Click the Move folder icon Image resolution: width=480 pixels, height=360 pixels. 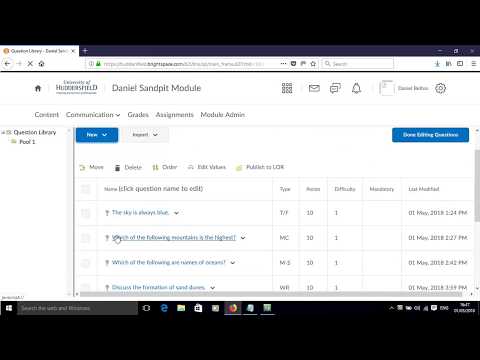pos(82,167)
